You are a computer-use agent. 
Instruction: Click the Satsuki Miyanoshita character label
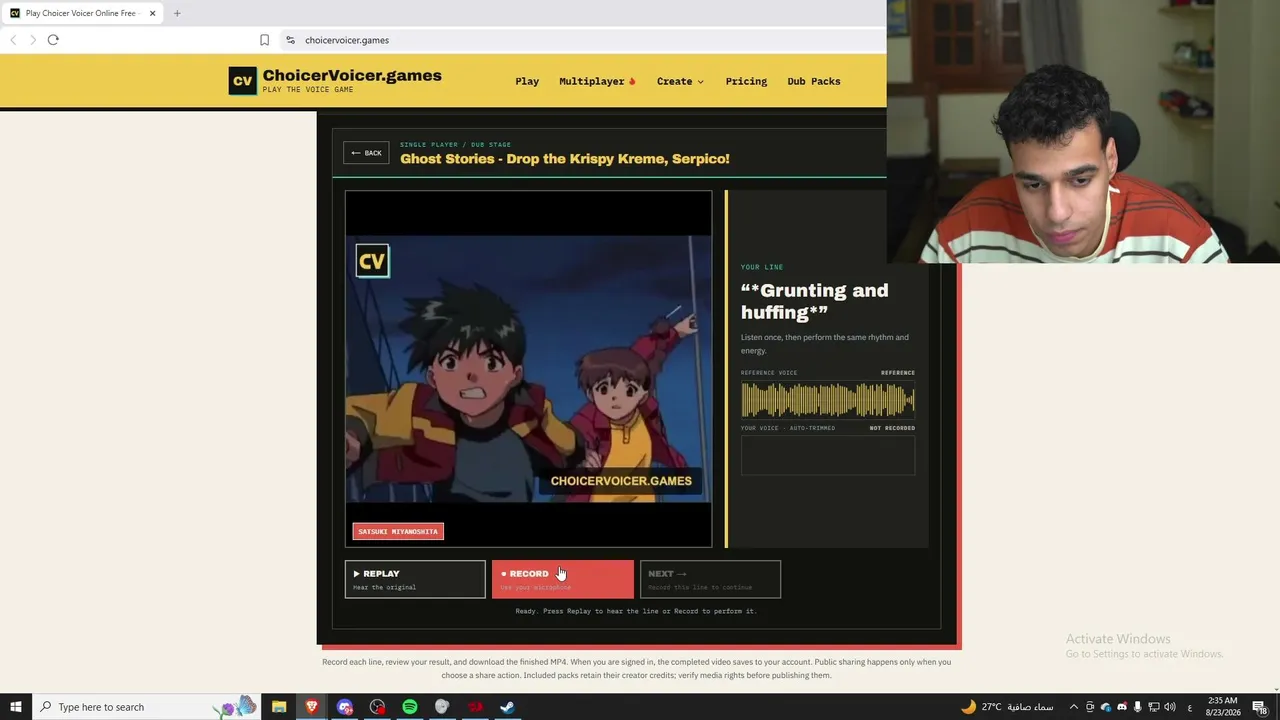[x=398, y=531]
